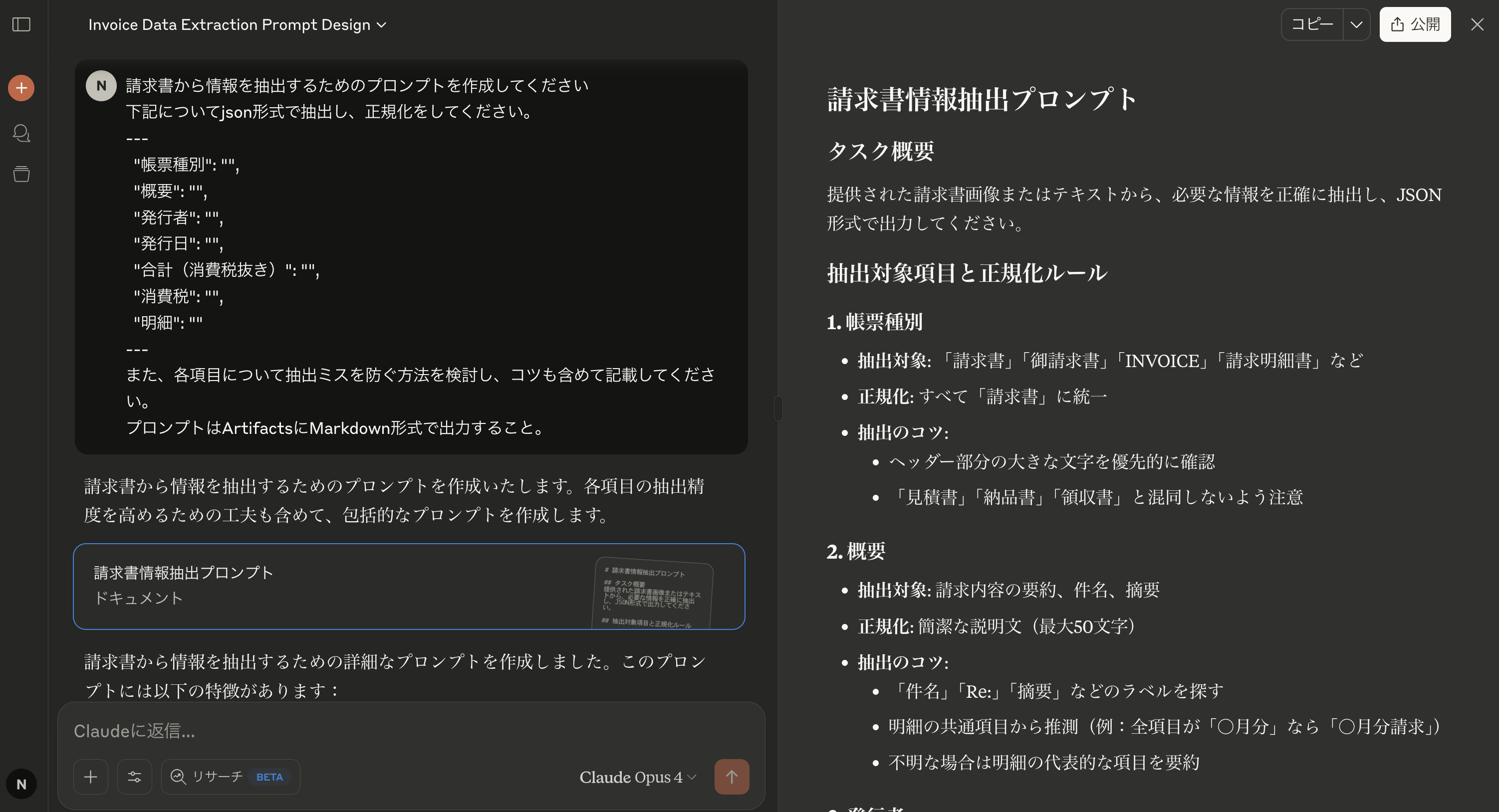Open the chats history icon
The image size is (1499, 812).
(x=21, y=133)
